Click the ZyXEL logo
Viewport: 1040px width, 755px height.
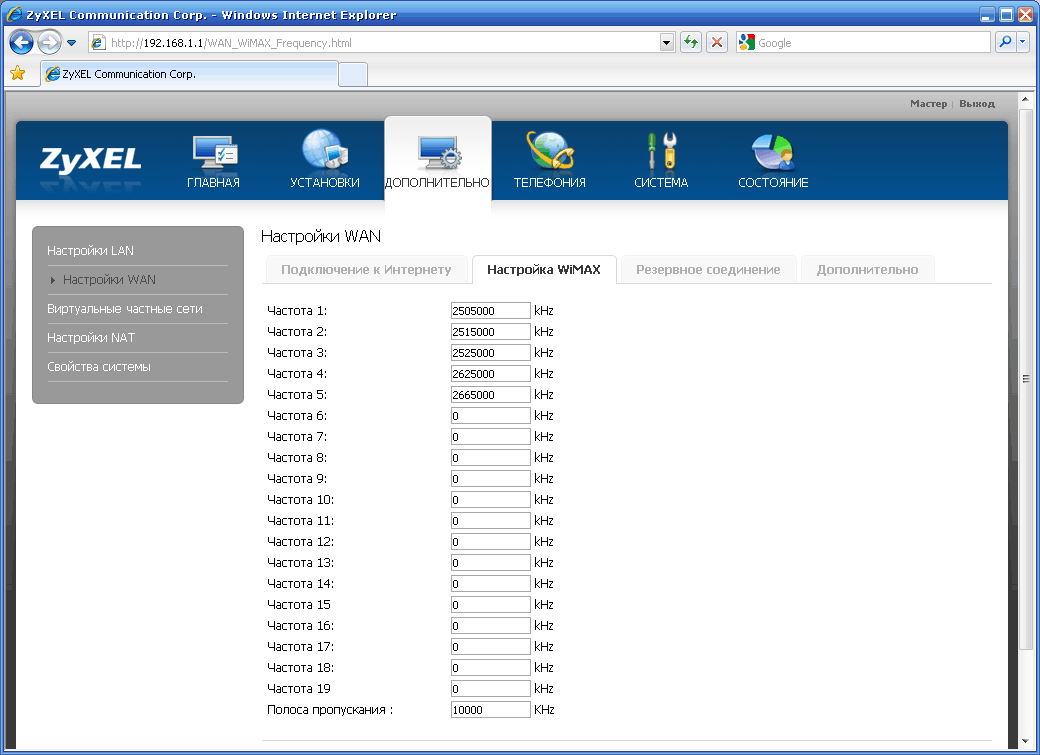point(91,160)
